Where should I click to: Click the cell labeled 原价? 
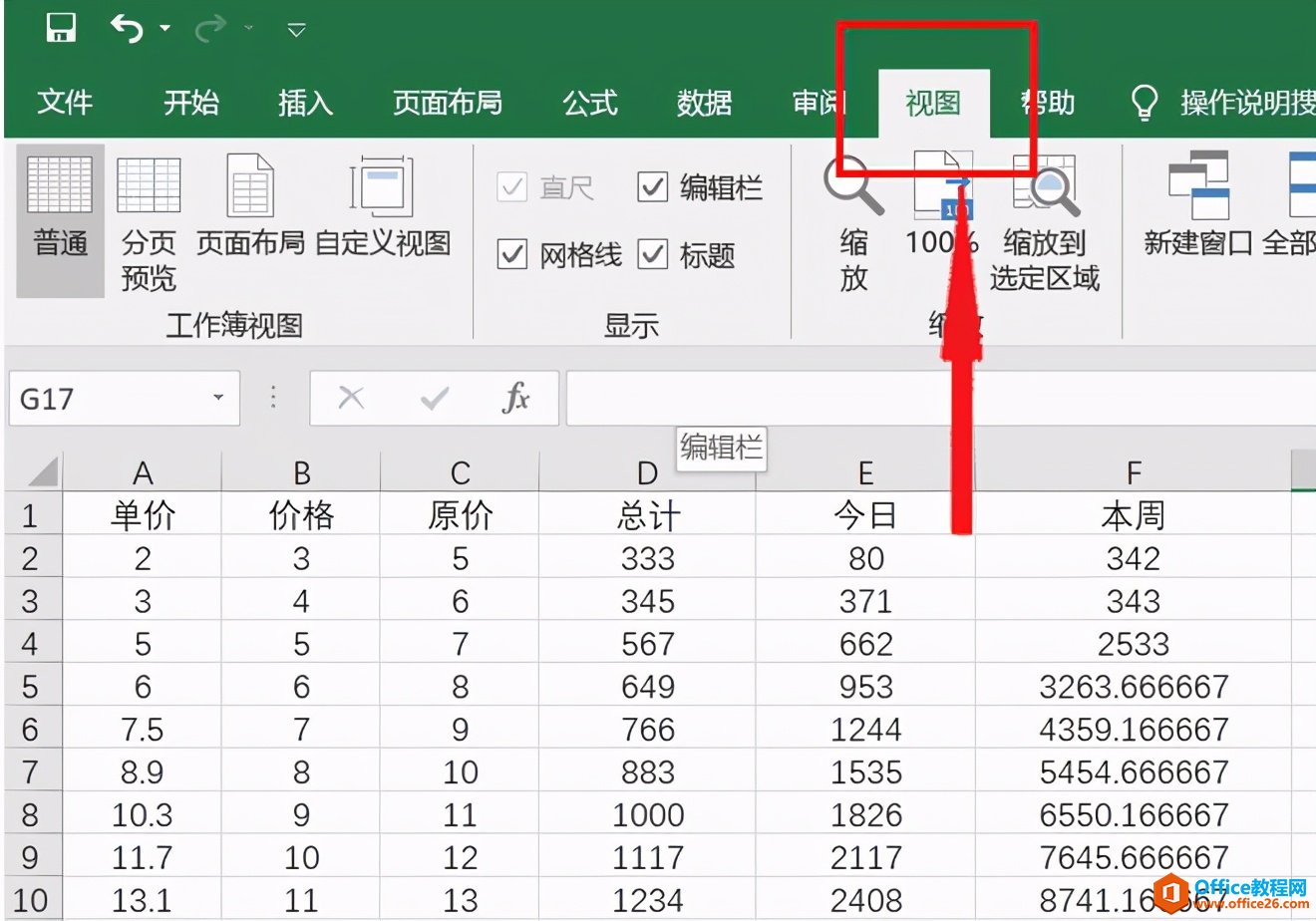[460, 515]
